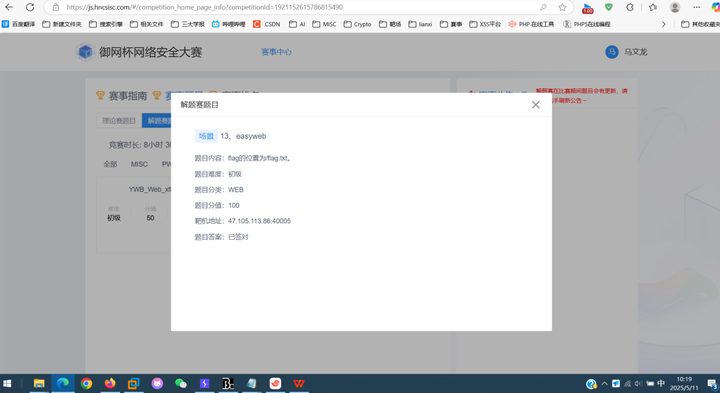Open the 赛事中心 navigation link
The image size is (720, 393).
[276, 52]
